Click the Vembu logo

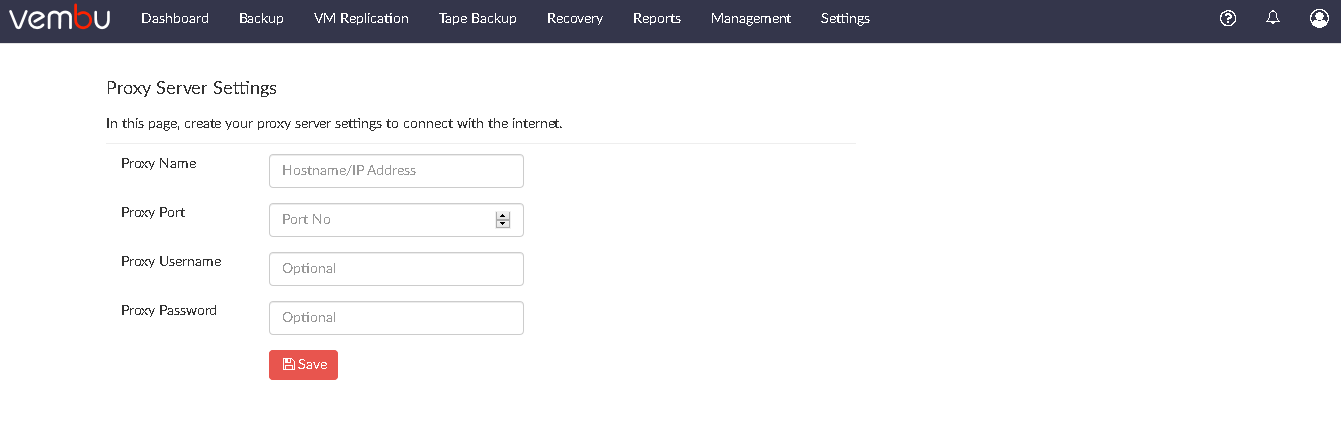click(59, 18)
